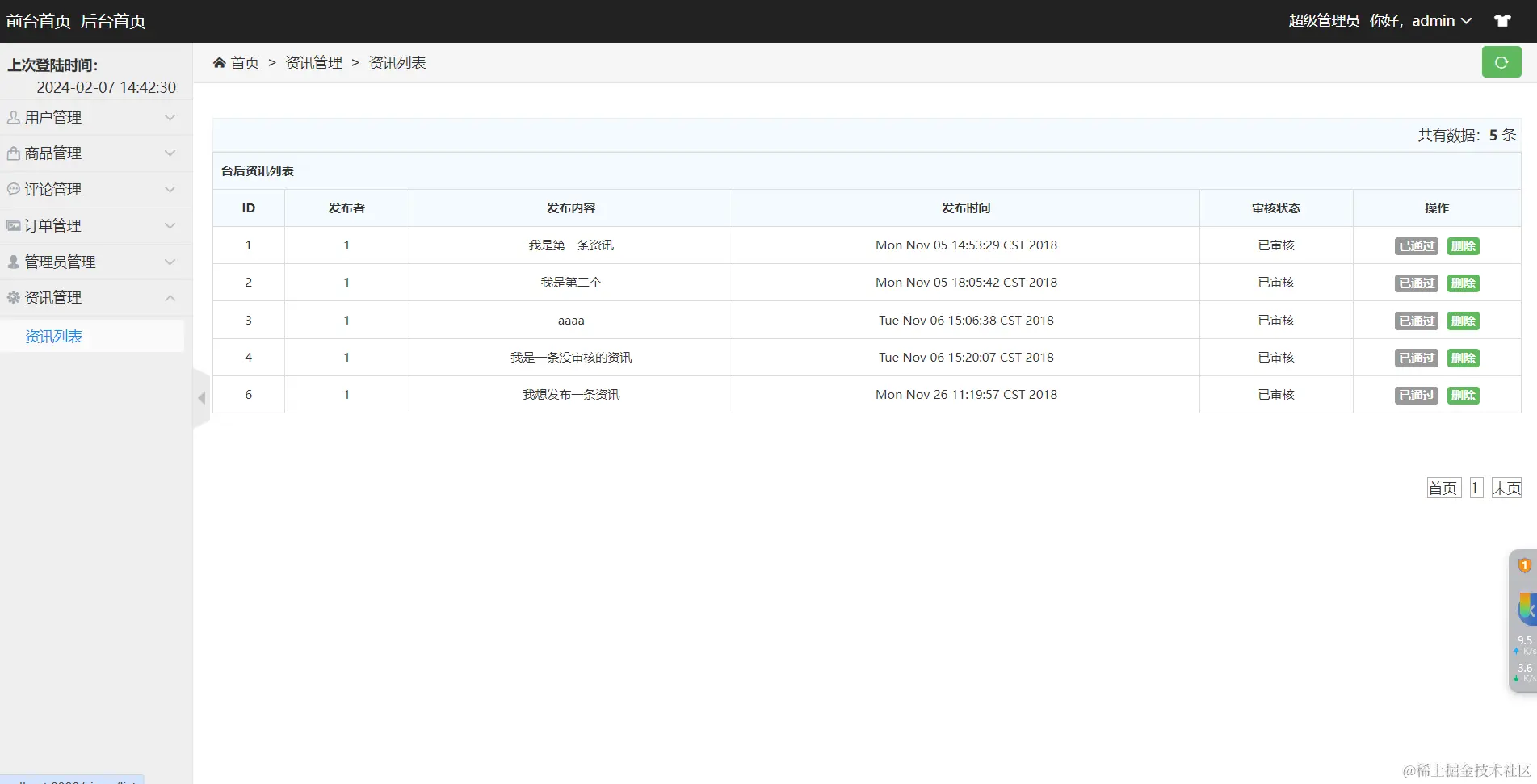Viewport: 1537px width, 784px height.
Task: Click the 台后资讯列表 table caption
Action: point(258,171)
